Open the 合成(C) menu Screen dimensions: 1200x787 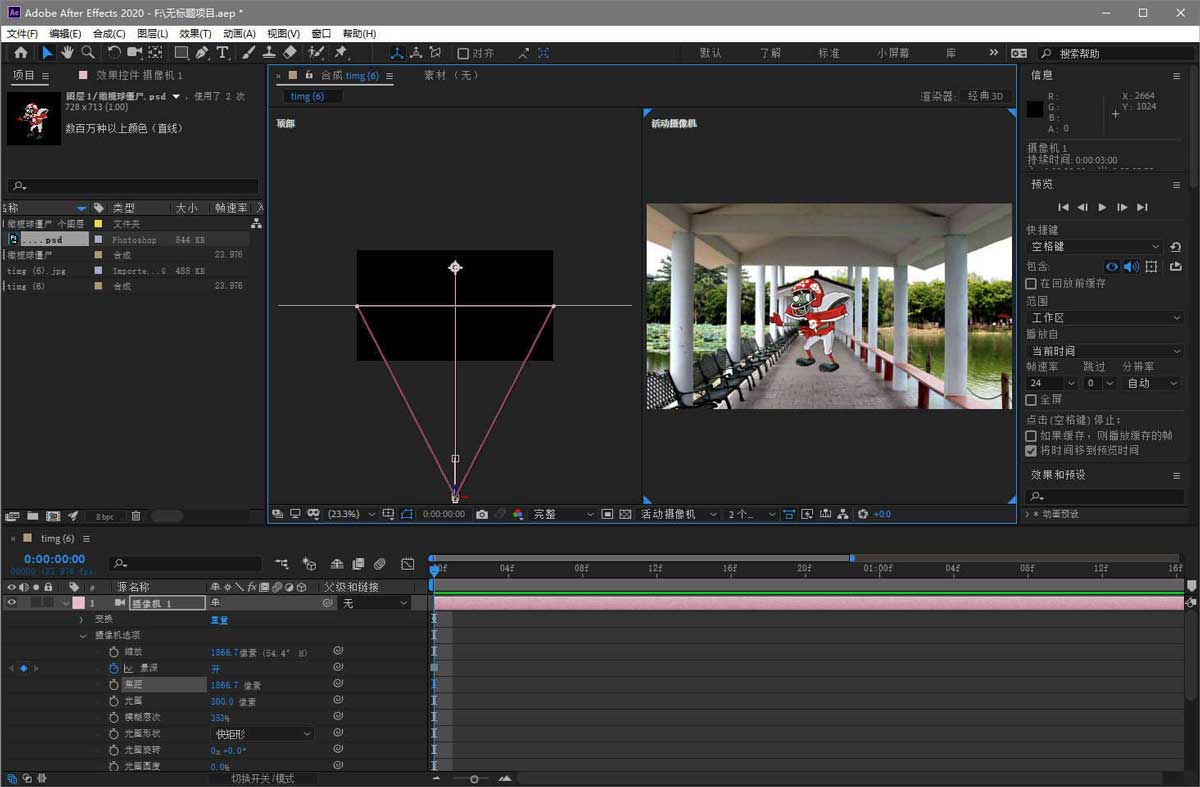(109, 34)
